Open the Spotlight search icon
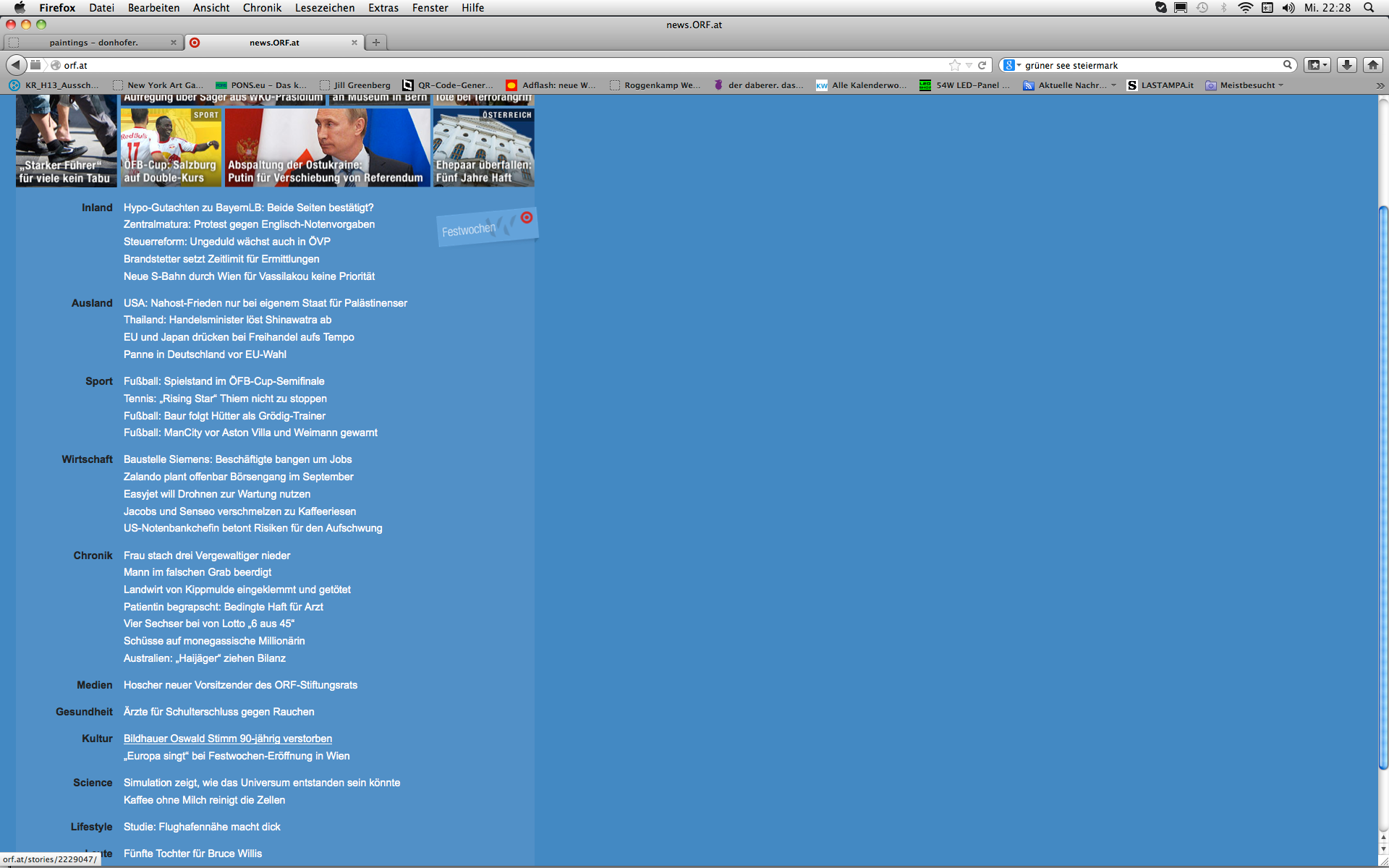Viewport: 1389px width, 868px height. pyautogui.click(x=1369, y=7)
